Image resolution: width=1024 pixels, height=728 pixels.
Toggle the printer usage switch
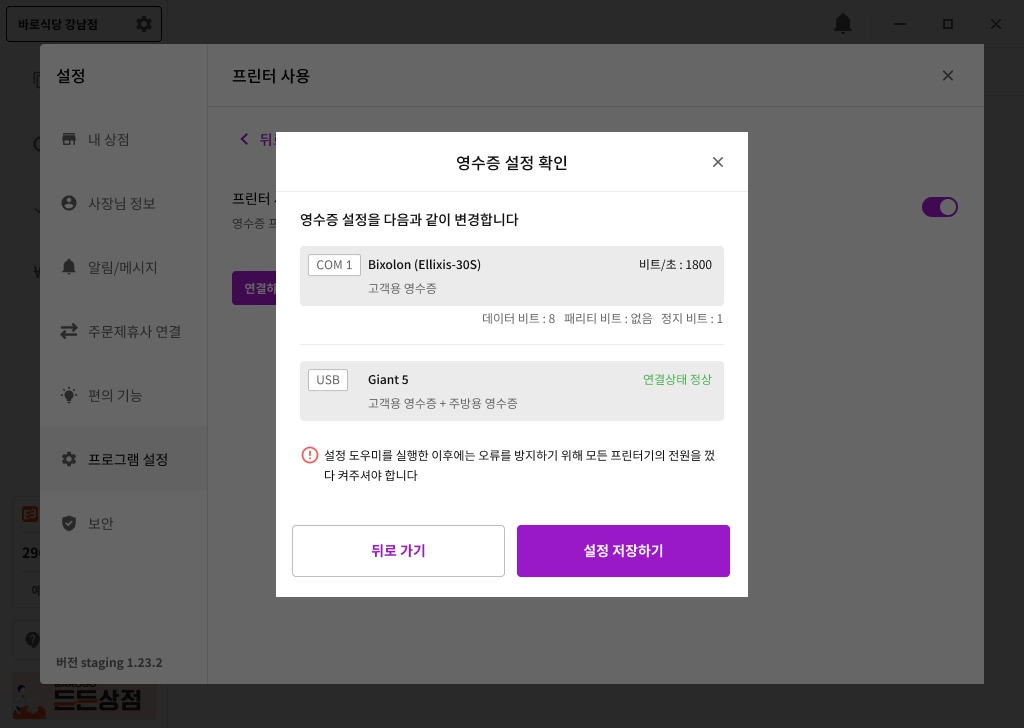[939, 207]
